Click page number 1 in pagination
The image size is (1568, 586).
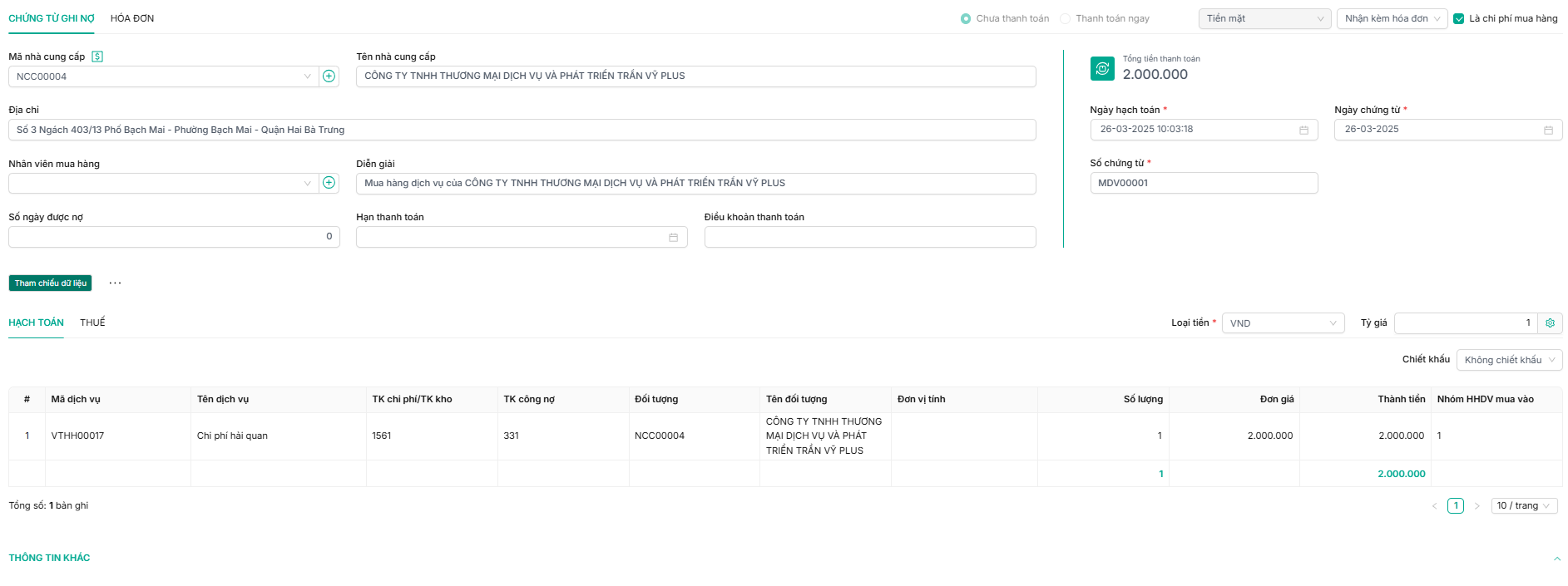1455,505
